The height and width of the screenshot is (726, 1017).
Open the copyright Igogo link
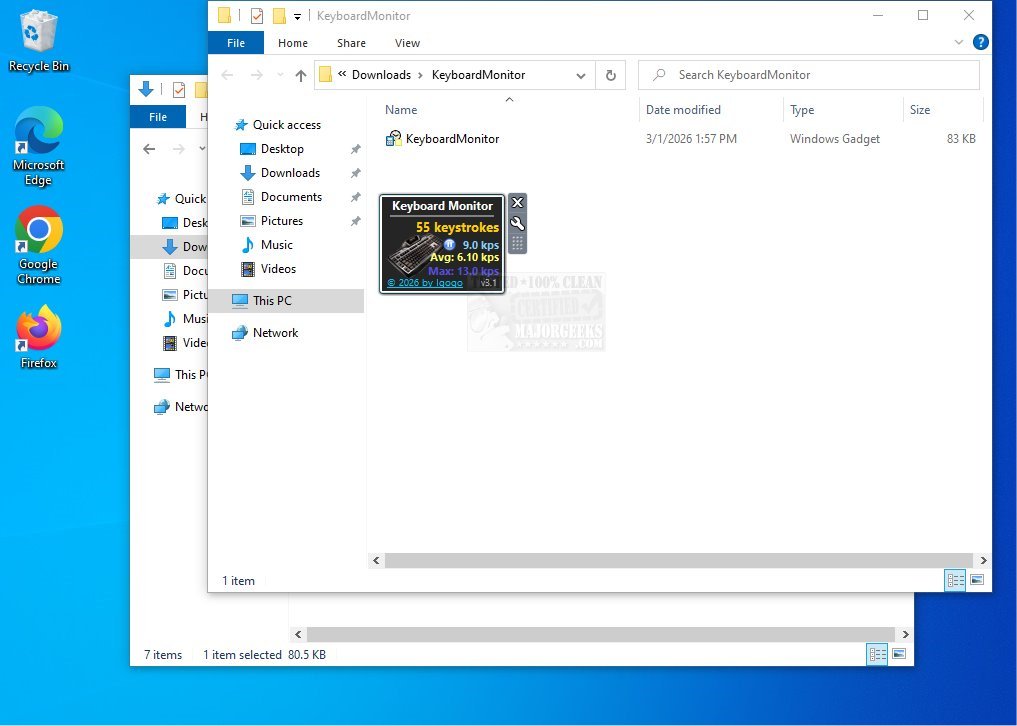425,283
